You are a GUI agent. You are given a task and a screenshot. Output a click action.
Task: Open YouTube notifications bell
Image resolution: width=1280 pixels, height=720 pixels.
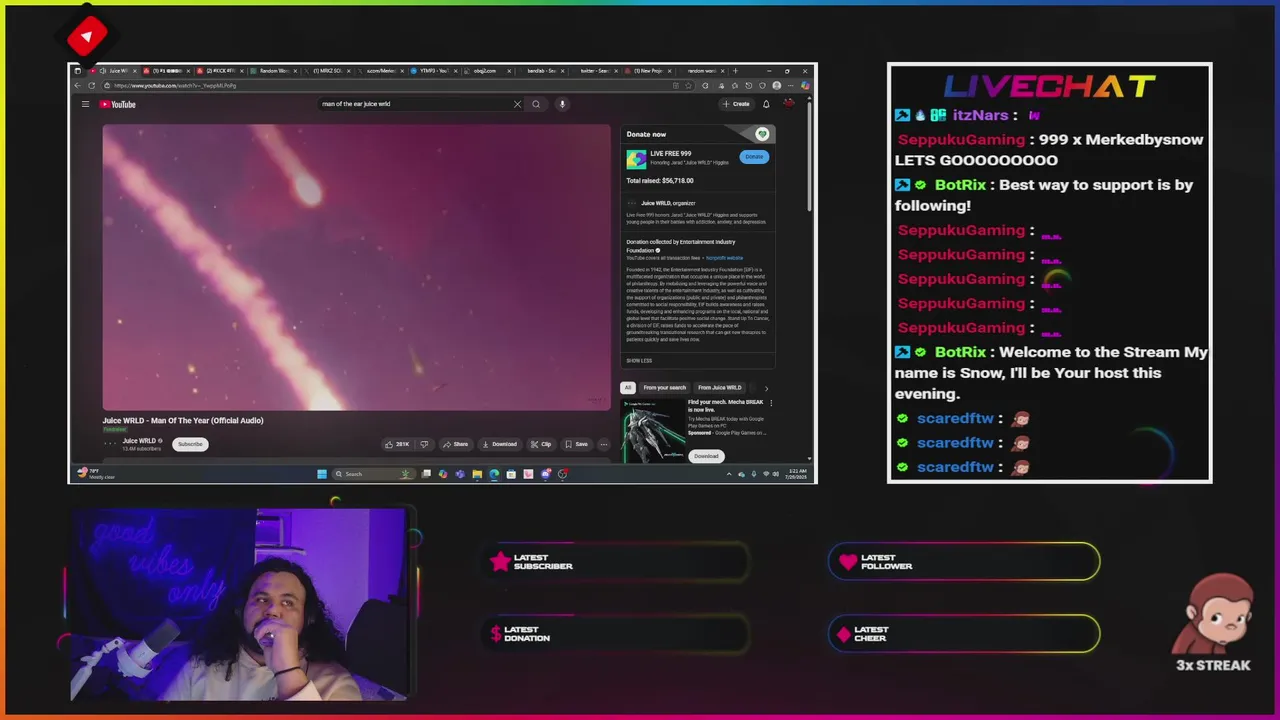point(766,104)
